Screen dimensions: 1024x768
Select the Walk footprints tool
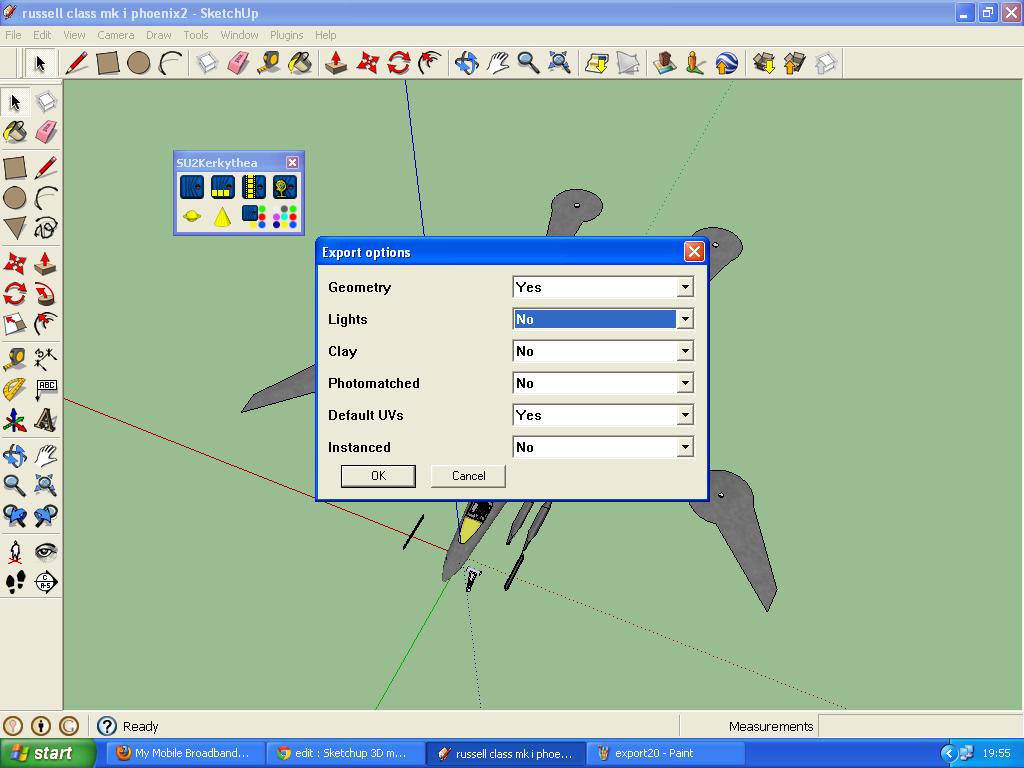[x=15, y=582]
